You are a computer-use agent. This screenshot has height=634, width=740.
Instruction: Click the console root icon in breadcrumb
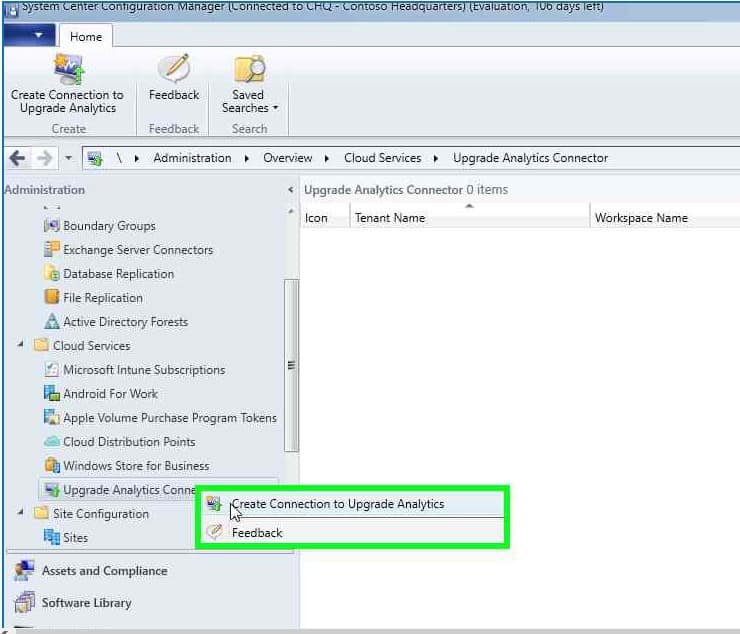[95, 158]
